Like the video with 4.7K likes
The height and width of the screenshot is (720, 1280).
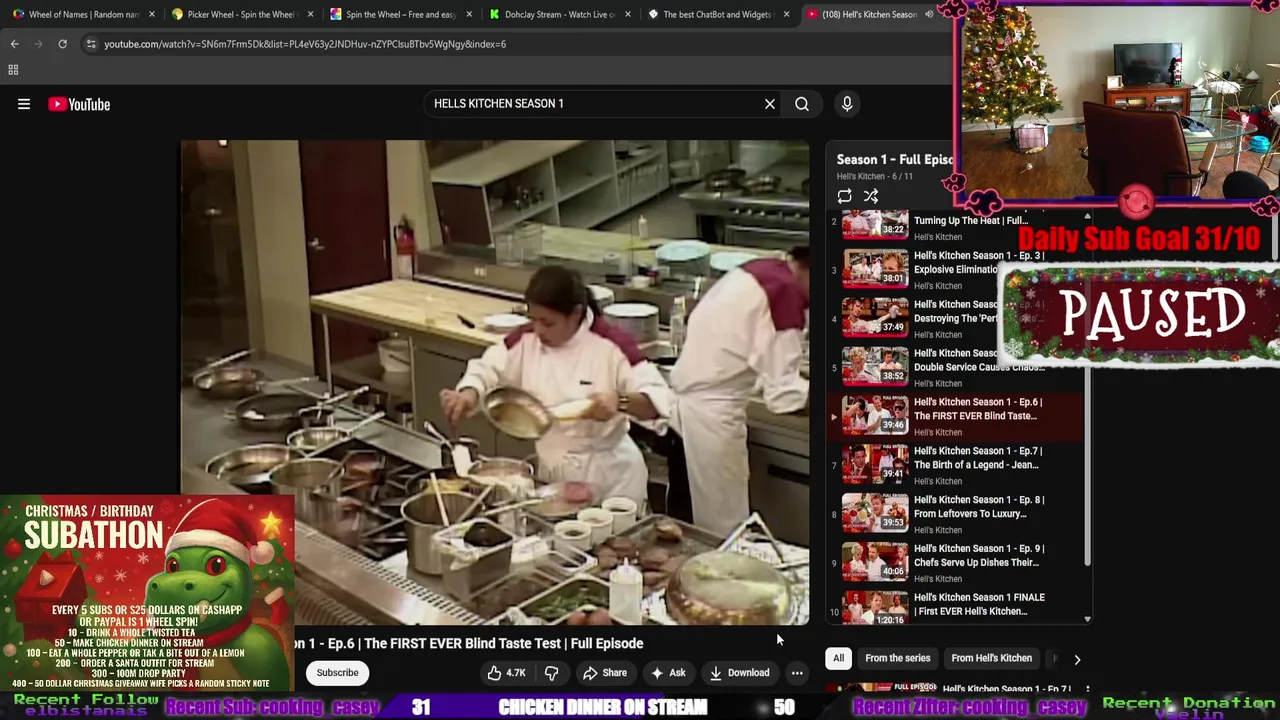(506, 673)
